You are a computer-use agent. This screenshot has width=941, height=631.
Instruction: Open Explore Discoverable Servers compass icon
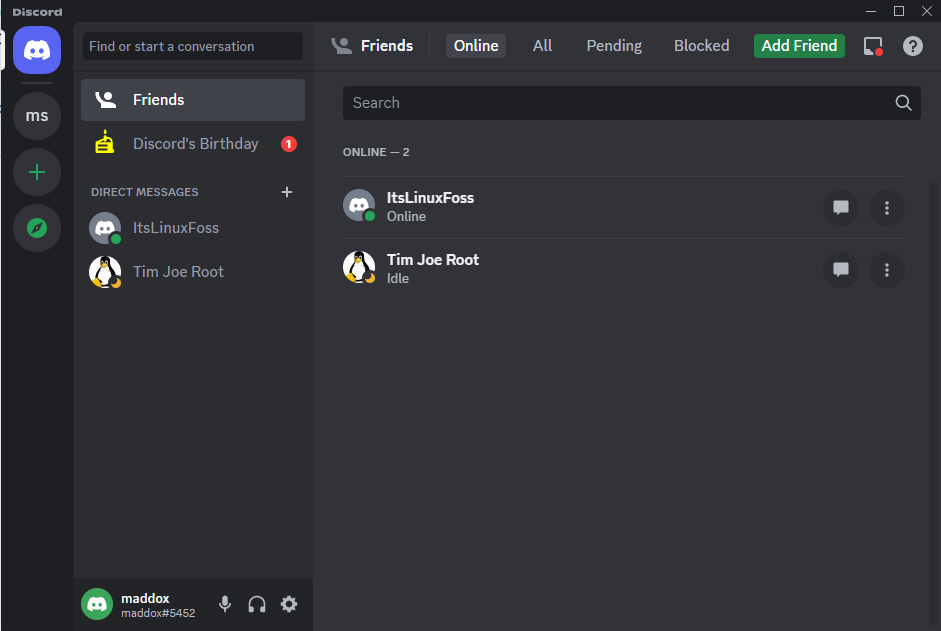tap(37, 228)
